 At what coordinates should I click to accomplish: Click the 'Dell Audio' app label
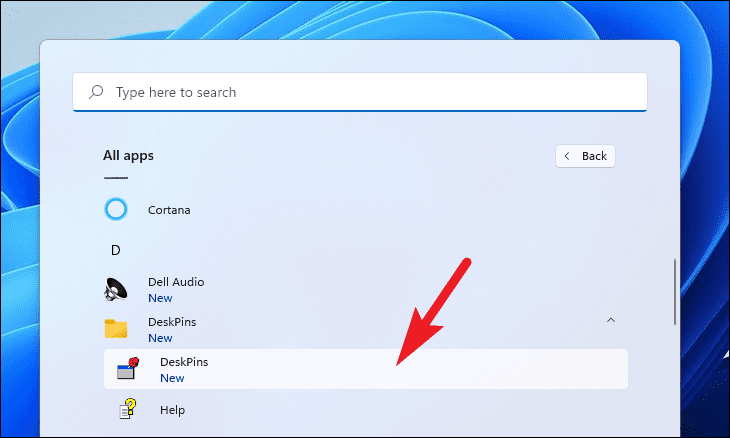click(176, 282)
